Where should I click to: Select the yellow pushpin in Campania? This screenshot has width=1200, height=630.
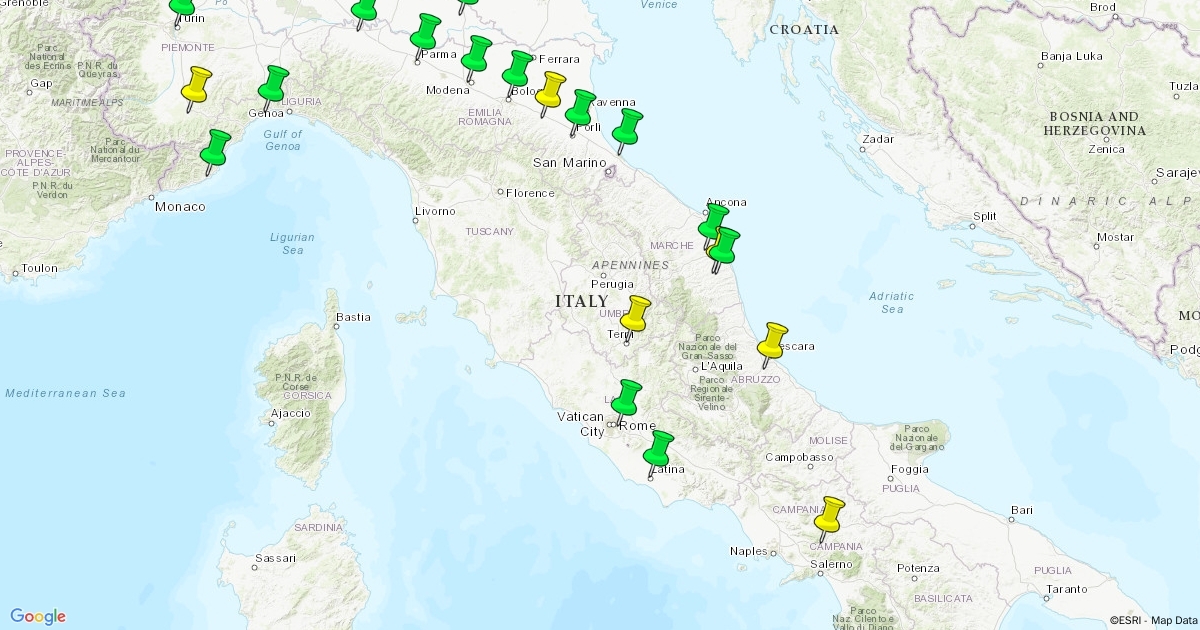tap(829, 514)
